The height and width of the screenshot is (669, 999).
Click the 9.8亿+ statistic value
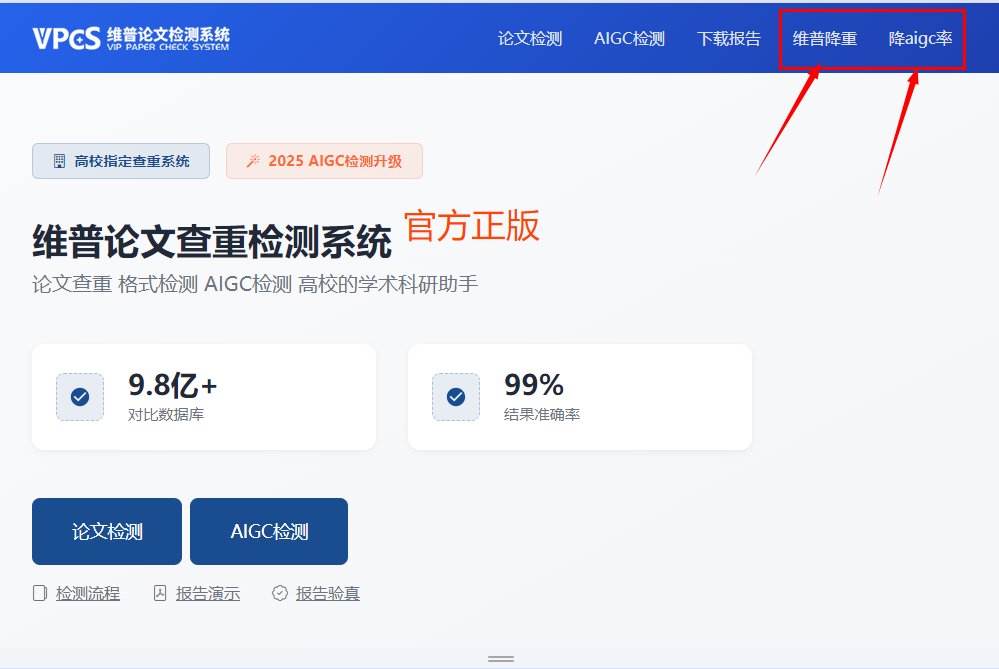(173, 385)
